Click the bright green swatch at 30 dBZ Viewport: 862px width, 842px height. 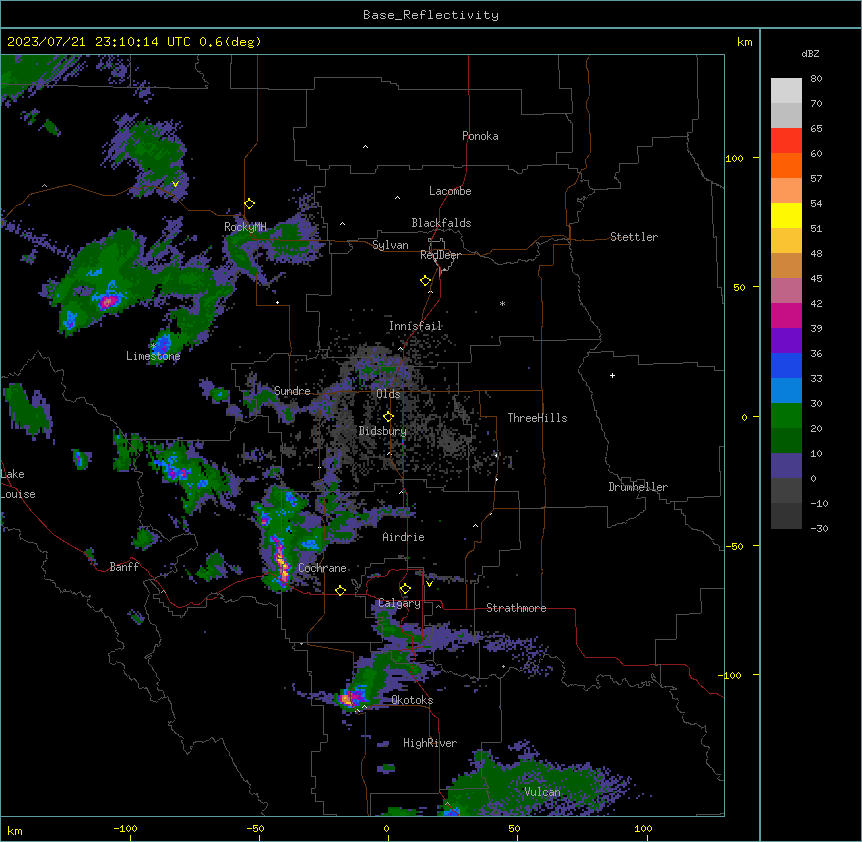786,416
